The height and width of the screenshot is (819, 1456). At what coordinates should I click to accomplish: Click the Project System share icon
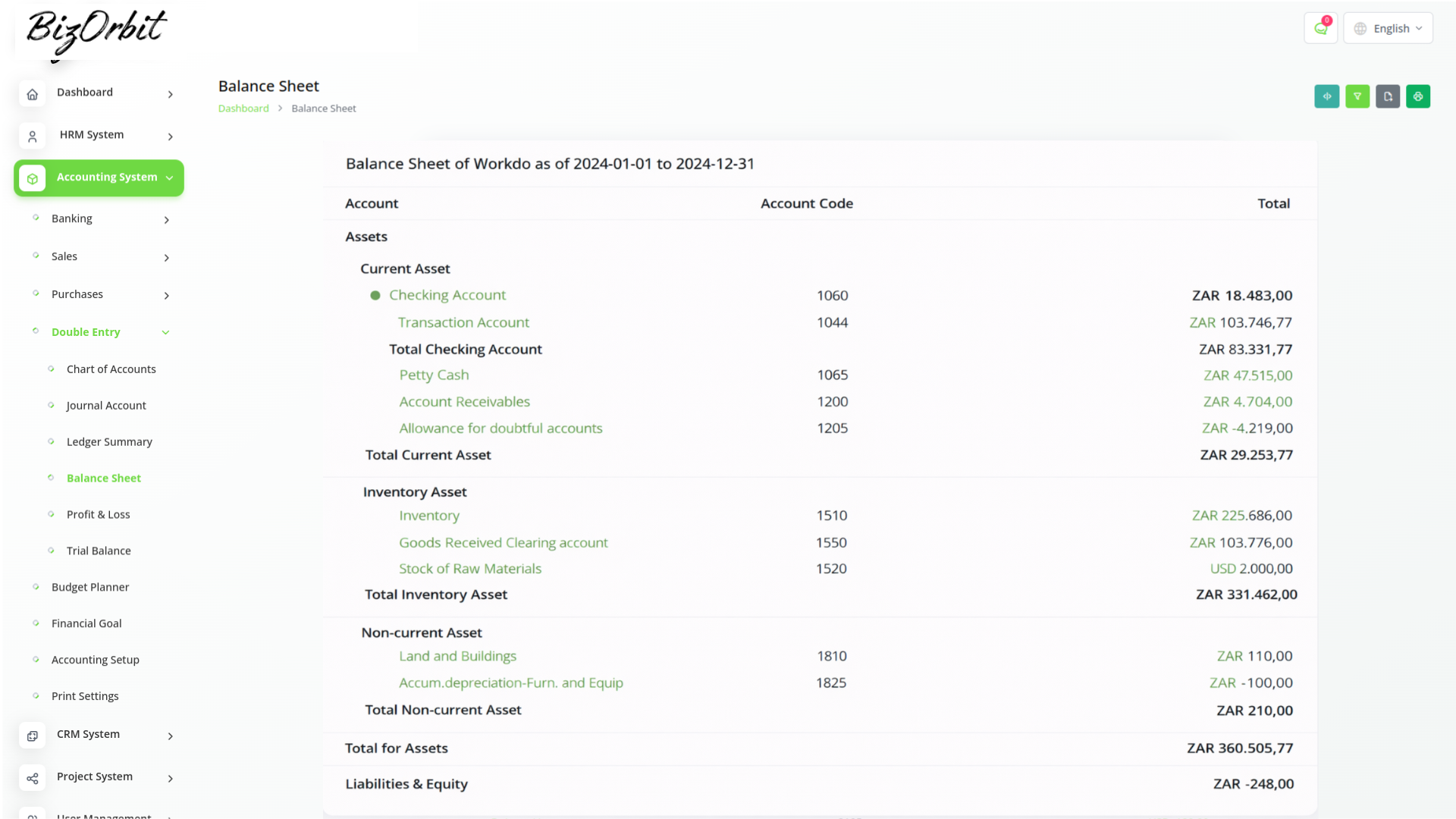[33, 778]
